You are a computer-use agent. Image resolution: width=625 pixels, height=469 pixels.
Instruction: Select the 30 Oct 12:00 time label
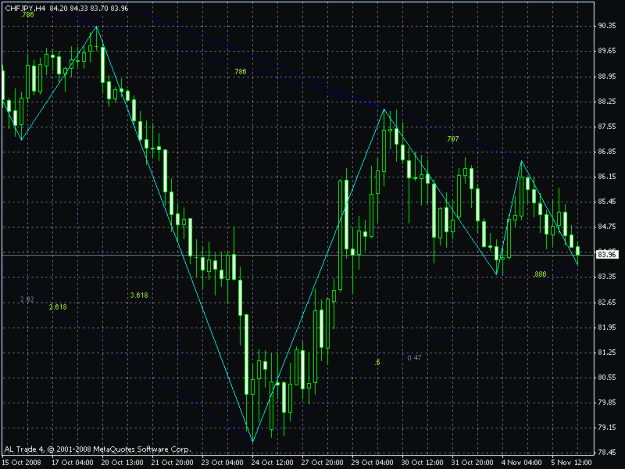point(422,462)
